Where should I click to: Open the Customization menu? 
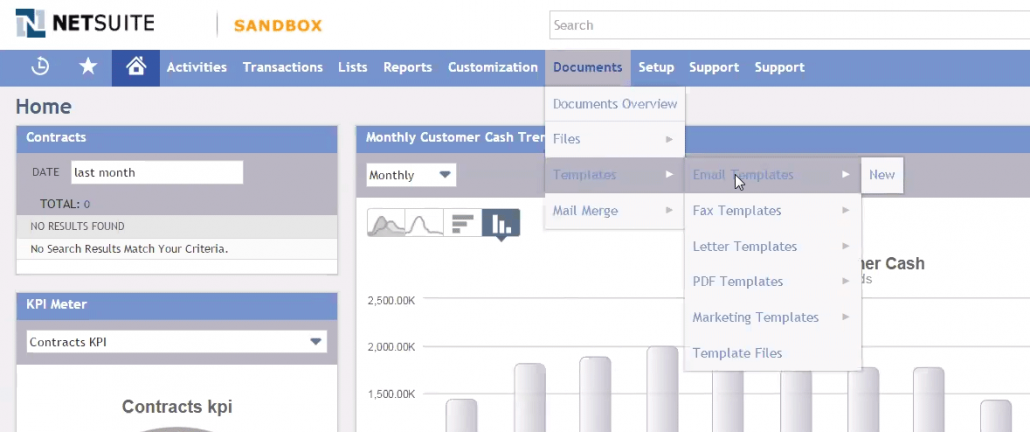click(x=493, y=67)
